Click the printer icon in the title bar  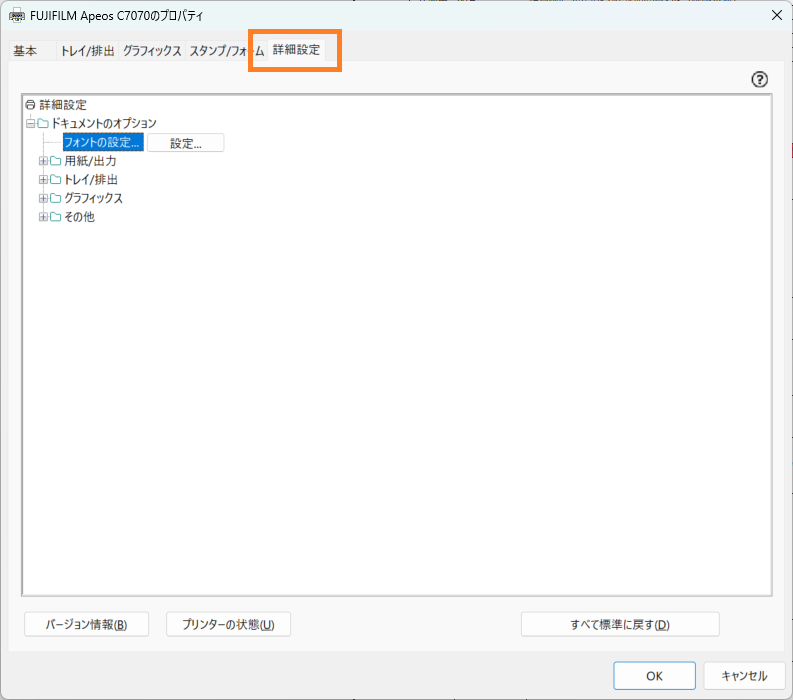(x=16, y=15)
